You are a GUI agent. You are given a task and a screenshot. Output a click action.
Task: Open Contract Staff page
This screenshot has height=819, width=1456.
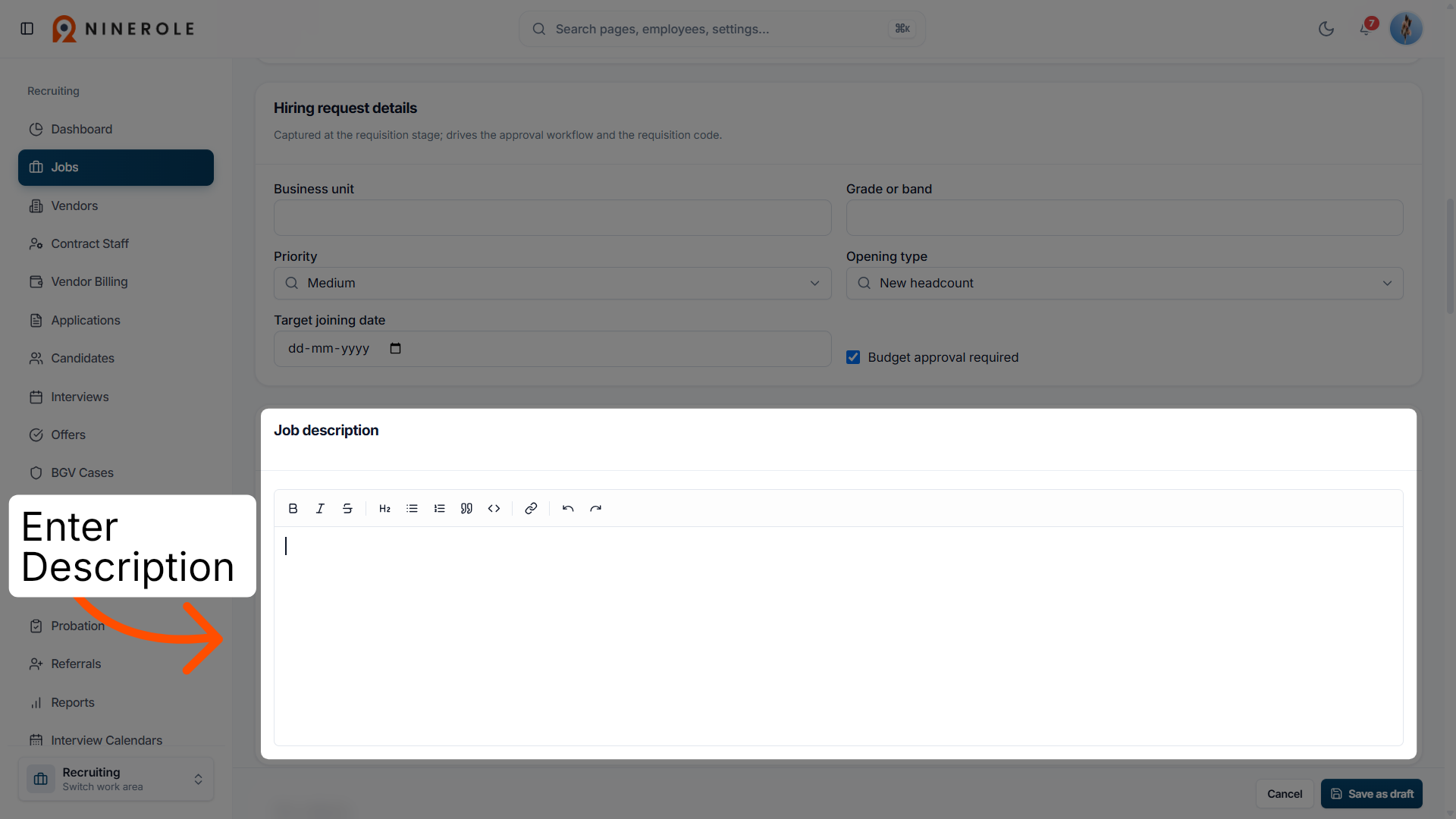click(x=116, y=243)
